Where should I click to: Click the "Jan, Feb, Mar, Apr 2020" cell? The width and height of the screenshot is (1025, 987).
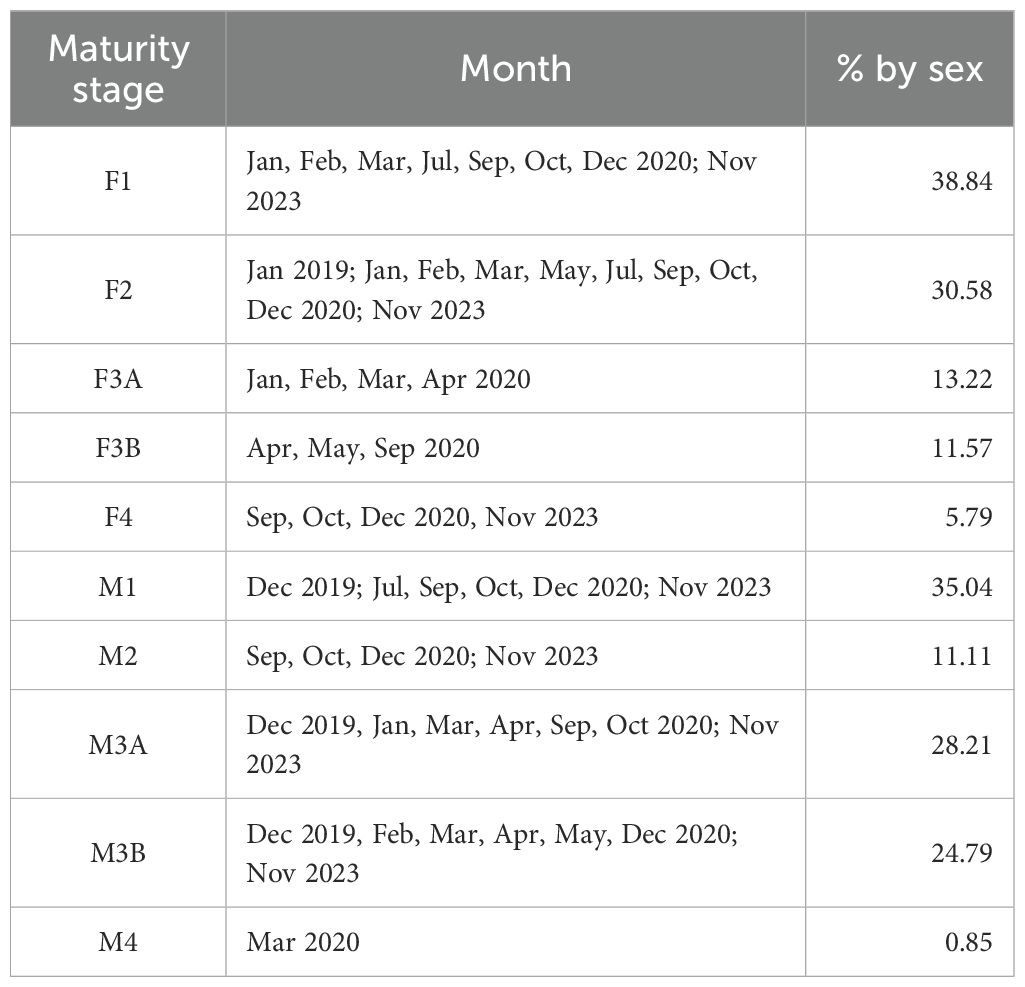(389, 379)
